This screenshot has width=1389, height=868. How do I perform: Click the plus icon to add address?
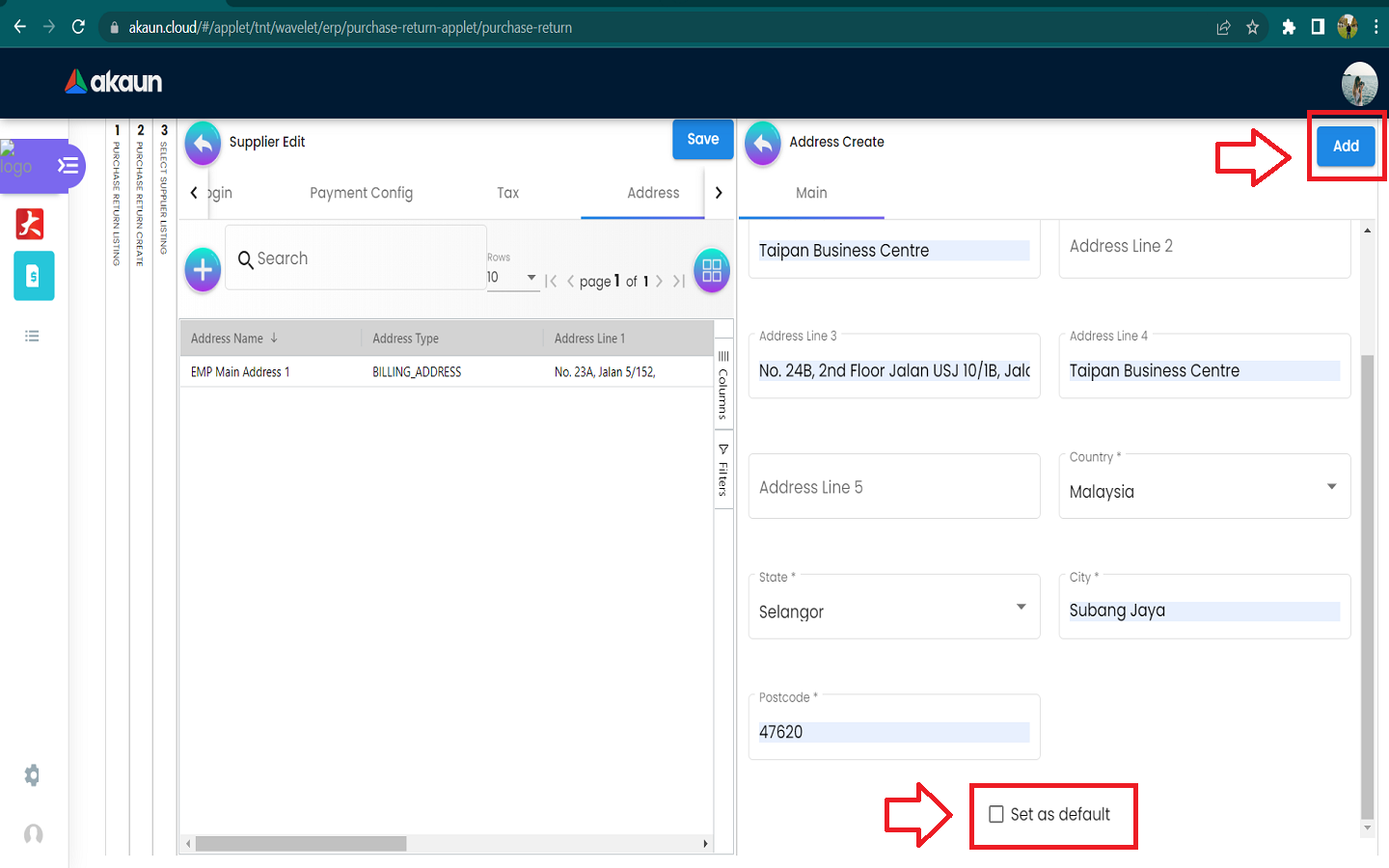point(203,270)
